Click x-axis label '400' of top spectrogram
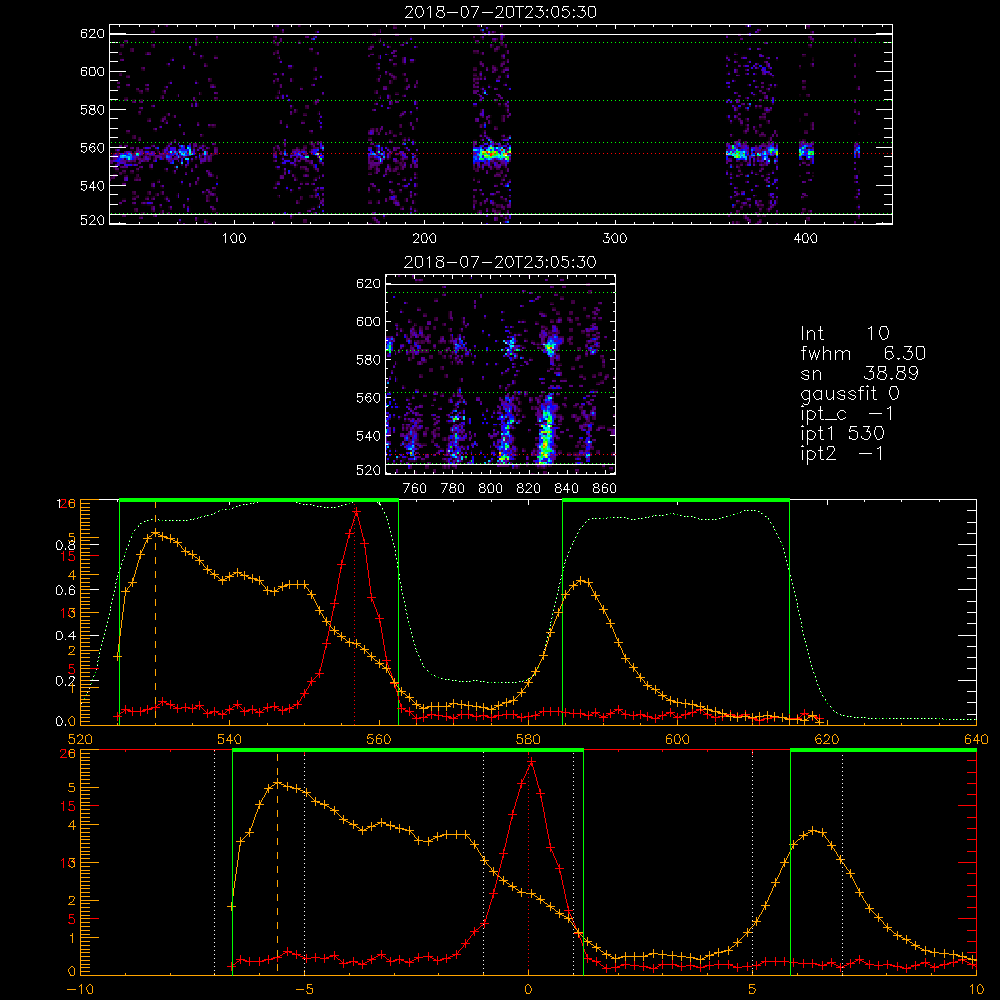This screenshot has width=1000, height=1000. tap(805, 239)
